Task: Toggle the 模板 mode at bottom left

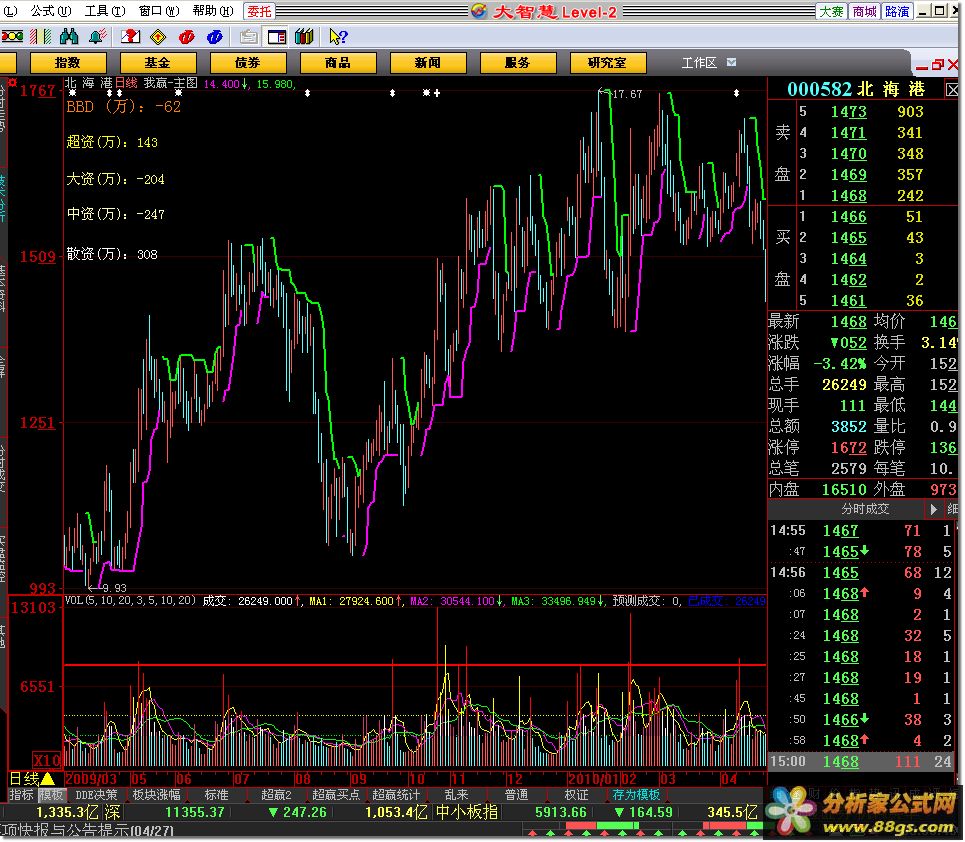Action: click(50, 795)
